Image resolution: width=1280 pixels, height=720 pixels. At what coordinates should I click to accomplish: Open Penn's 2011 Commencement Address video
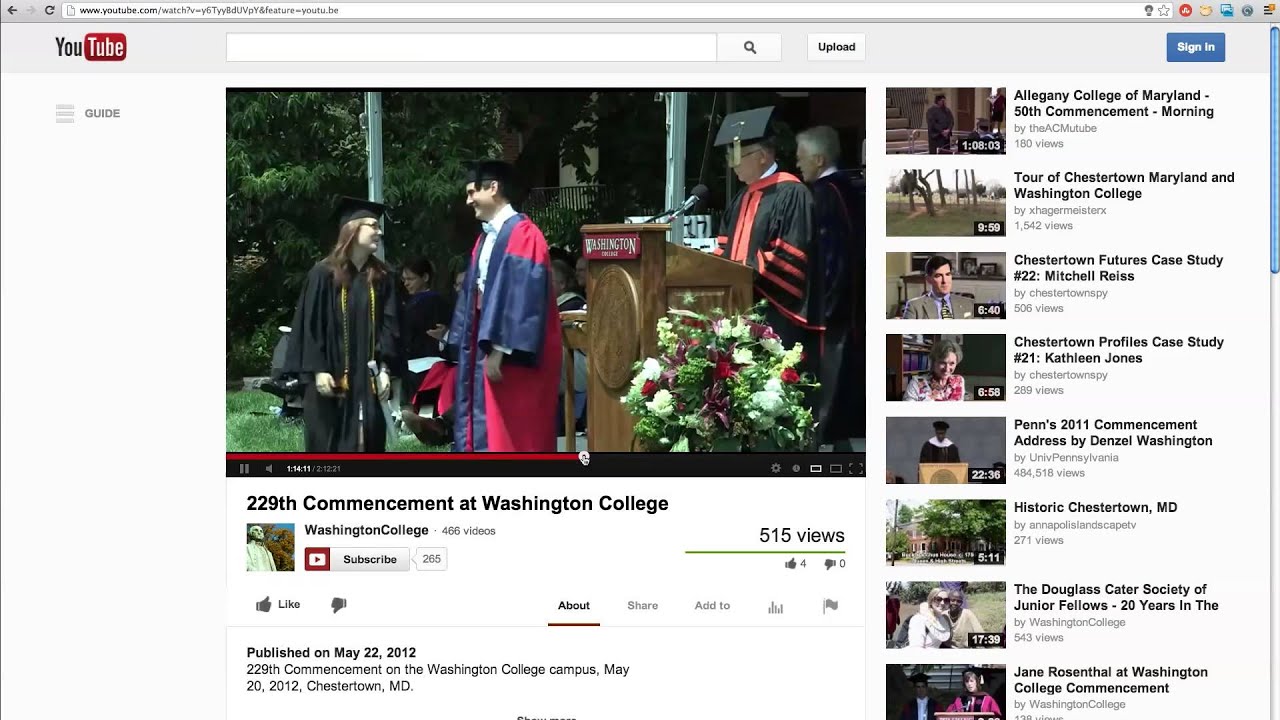click(x=1113, y=433)
